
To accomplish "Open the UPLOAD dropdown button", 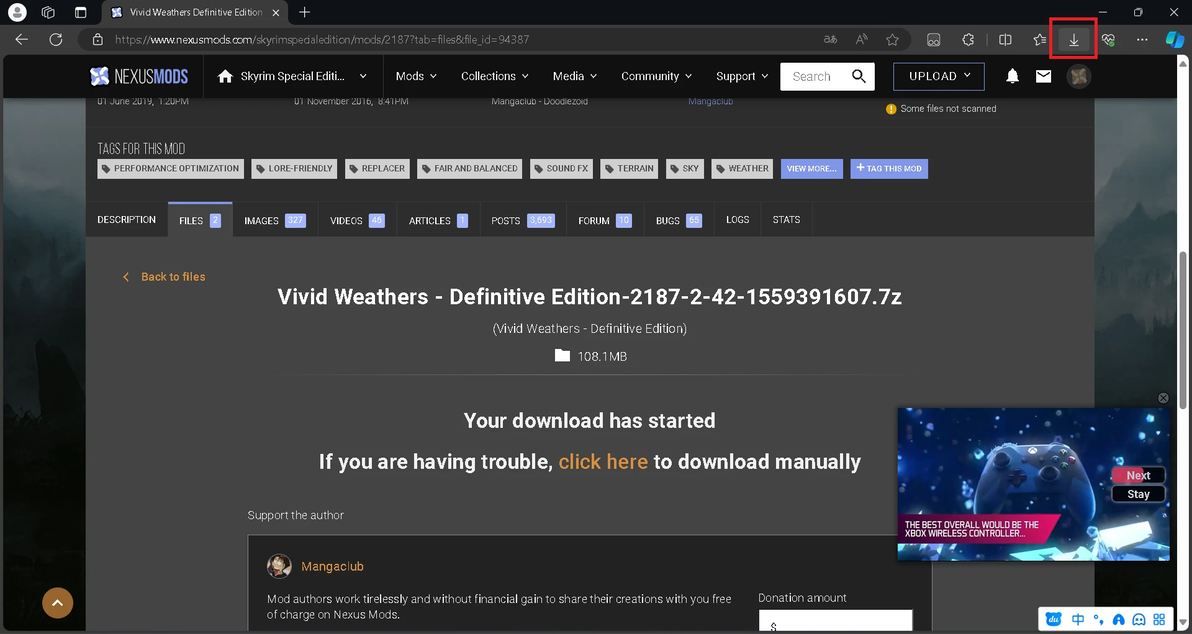I will [x=939, y=76].
